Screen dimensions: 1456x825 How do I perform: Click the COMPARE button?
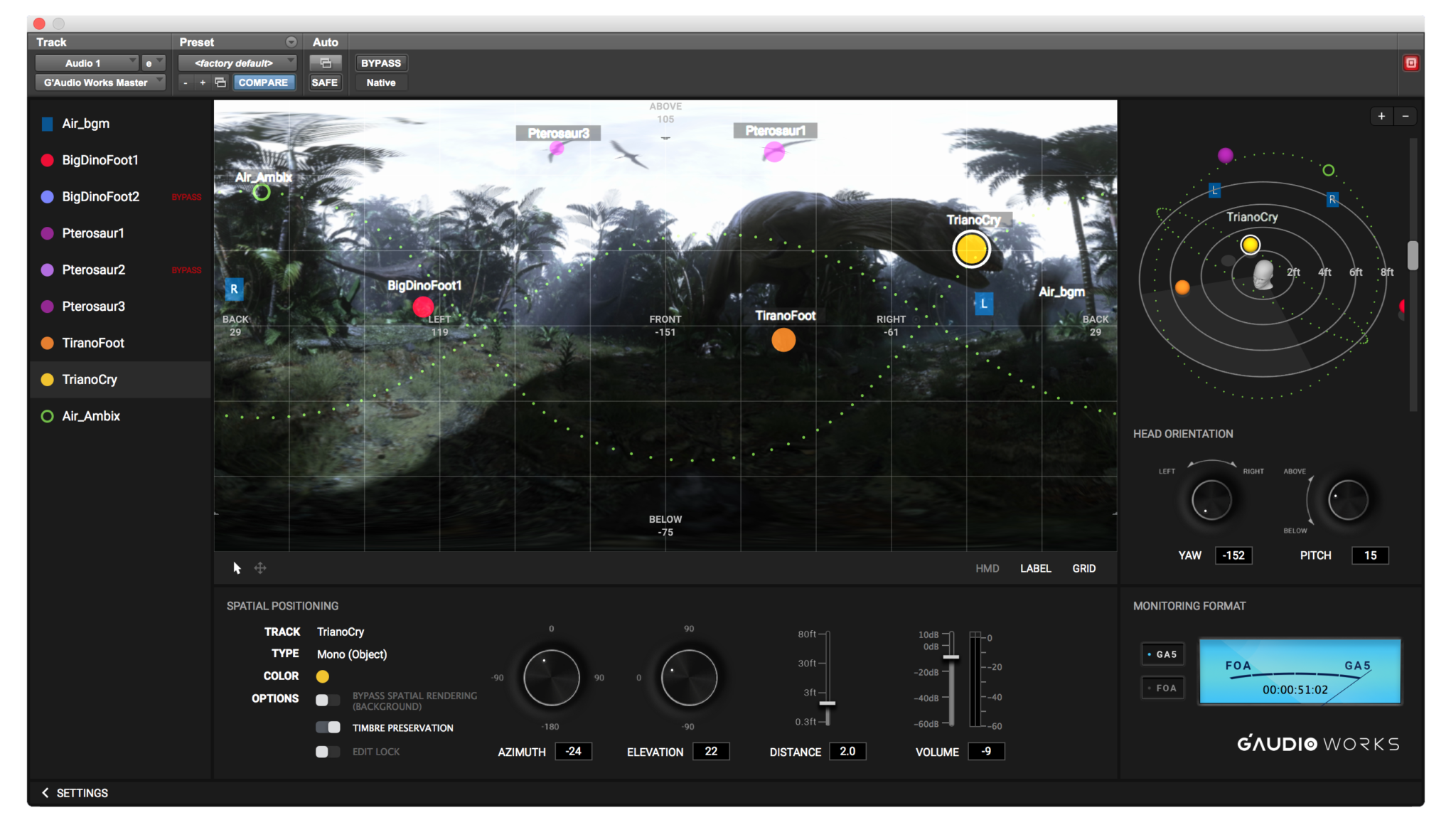tap(263, 82)
